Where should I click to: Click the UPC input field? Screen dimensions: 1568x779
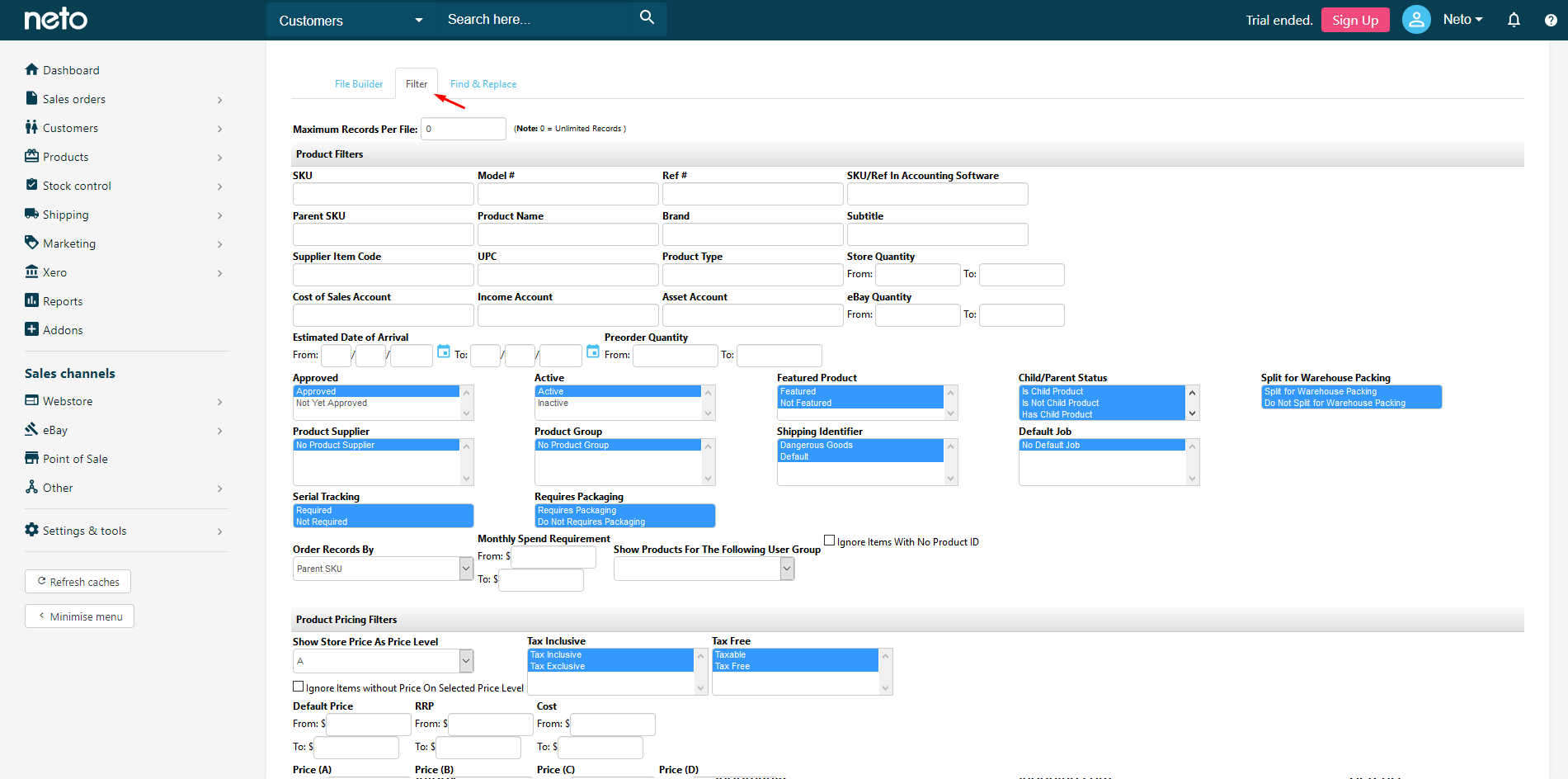(567, 275)
